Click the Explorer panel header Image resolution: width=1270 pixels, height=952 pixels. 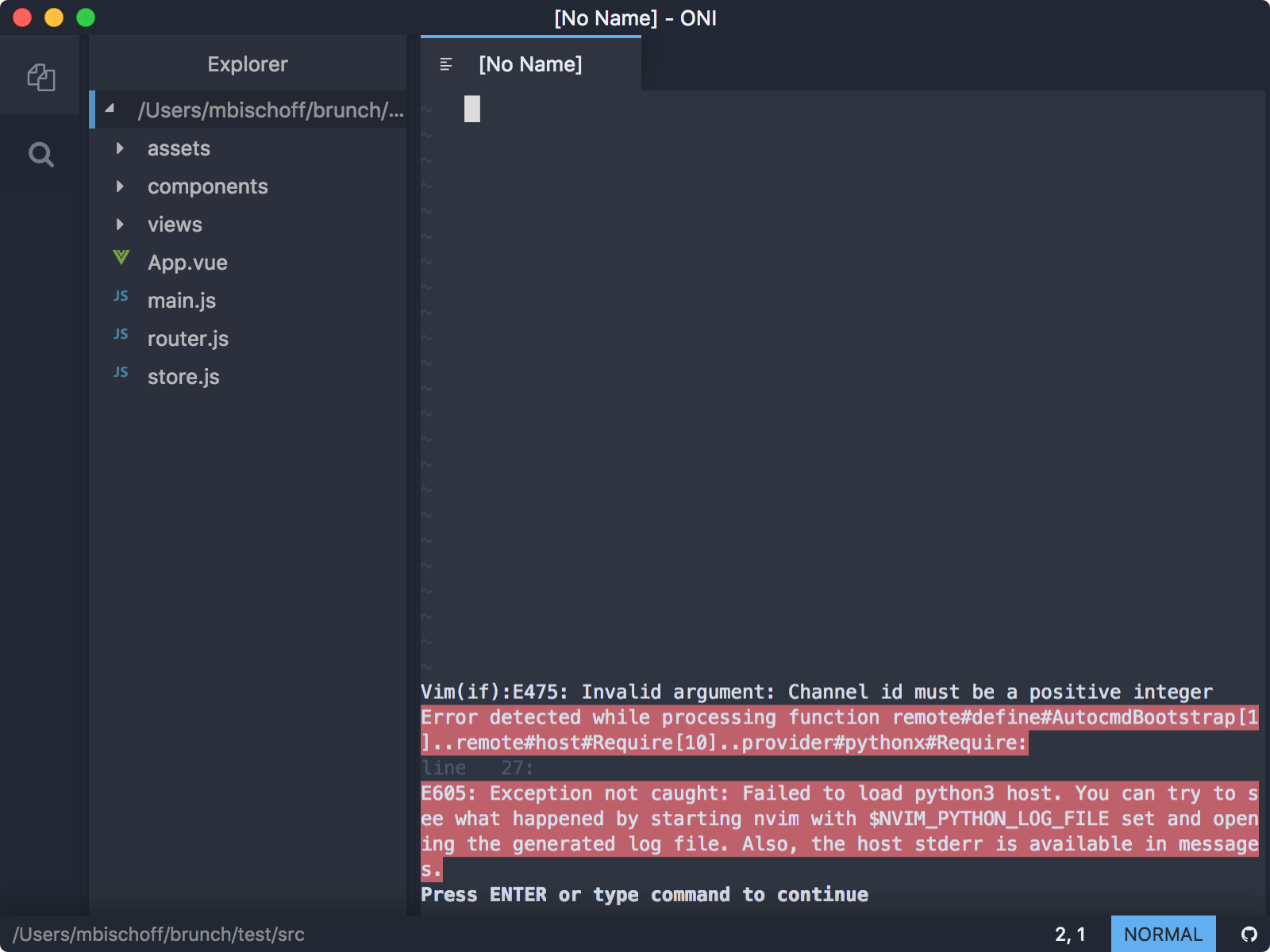click(247, 63)
